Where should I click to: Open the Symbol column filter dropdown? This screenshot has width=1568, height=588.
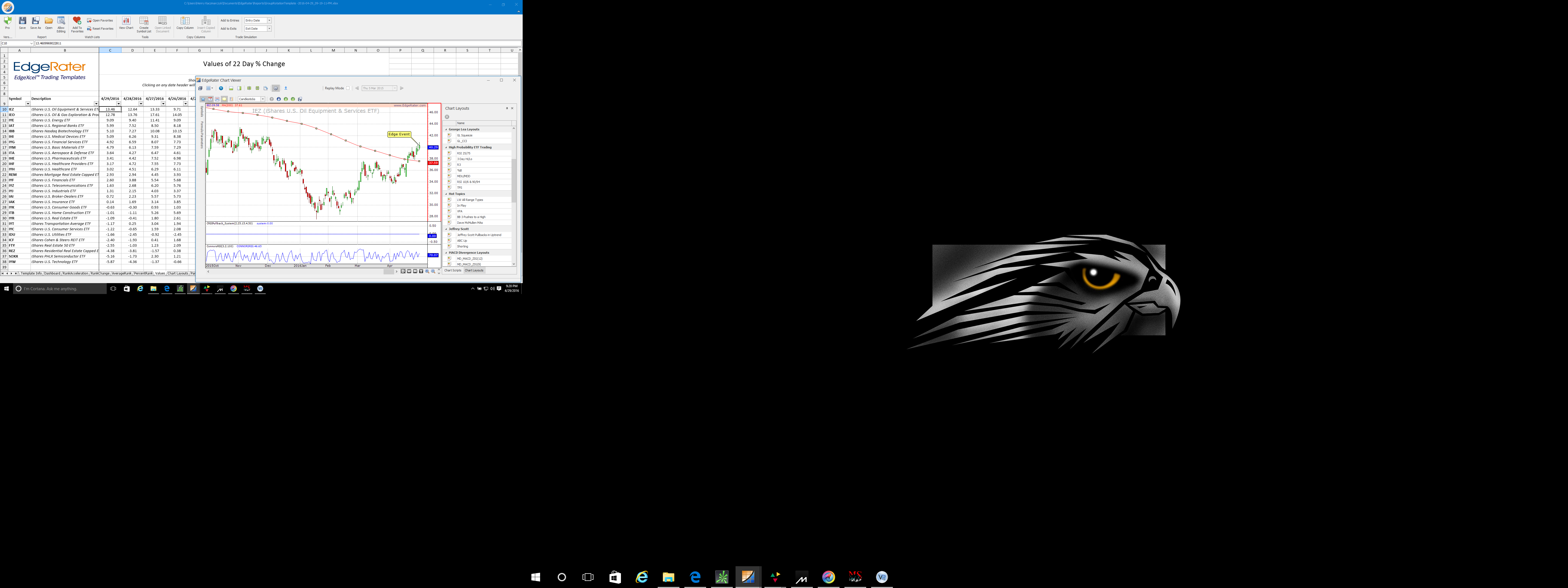pyautogui.click(x=27, y=103)
